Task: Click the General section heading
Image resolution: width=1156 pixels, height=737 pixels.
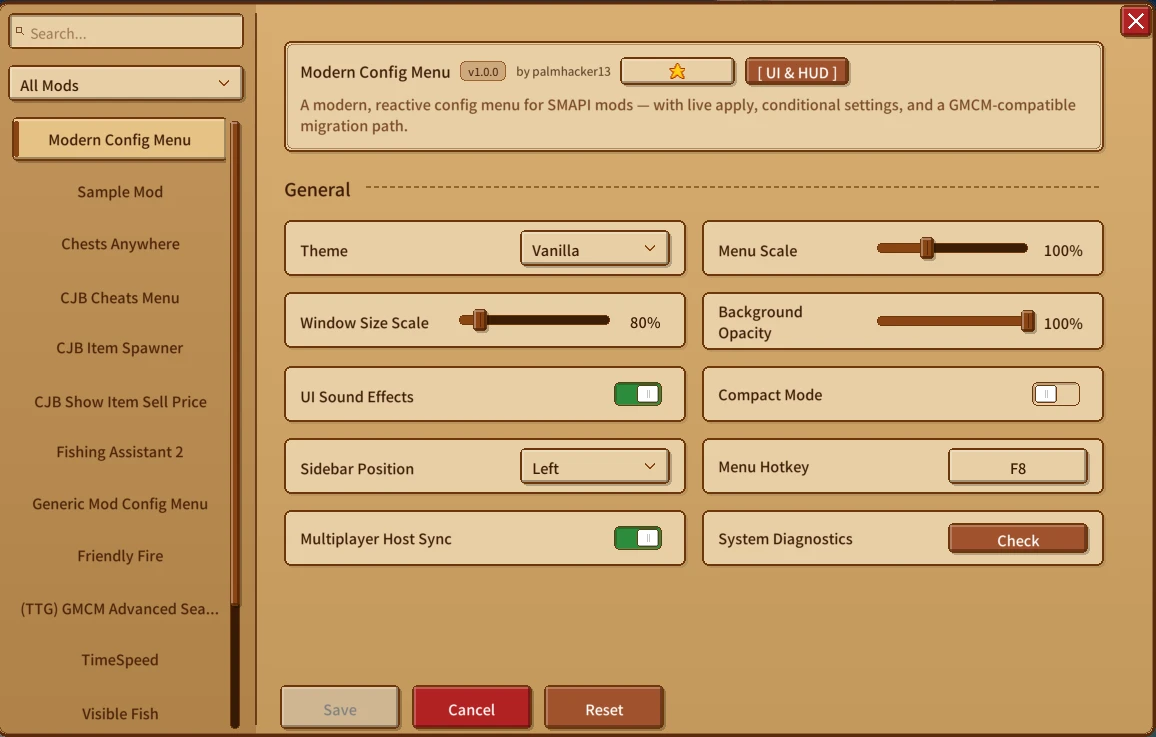Action: [x=318, y=189]
